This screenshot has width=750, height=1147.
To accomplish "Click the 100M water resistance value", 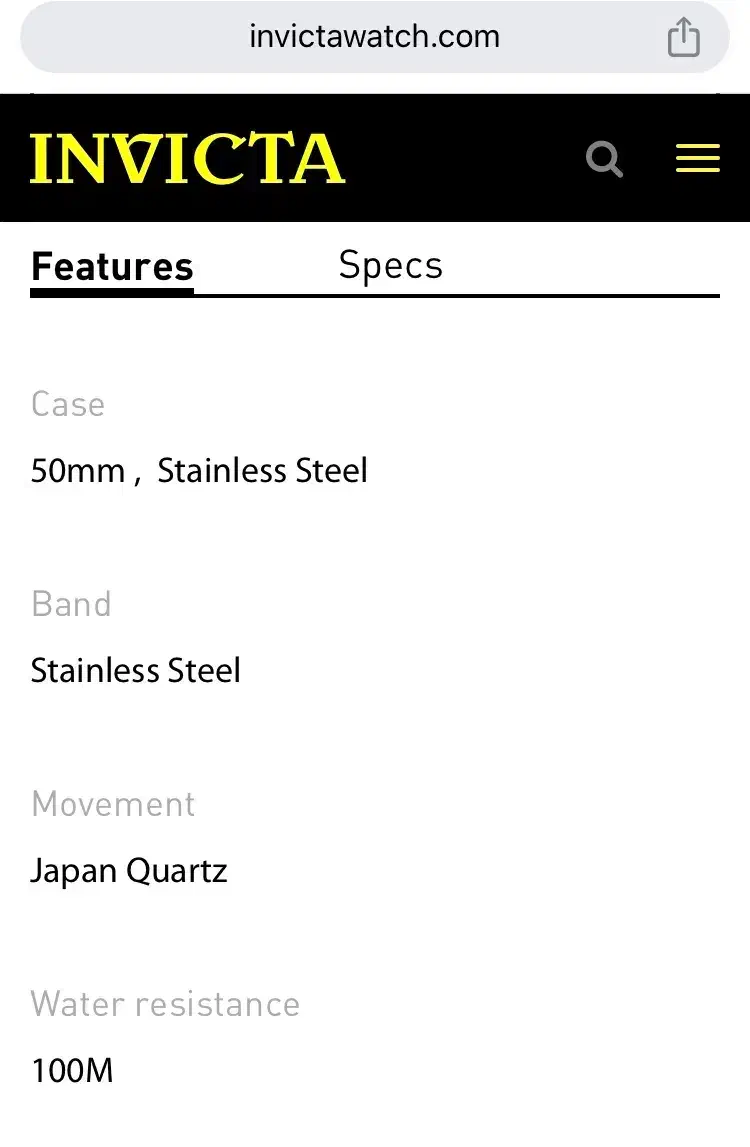I will coord(72,1071).
